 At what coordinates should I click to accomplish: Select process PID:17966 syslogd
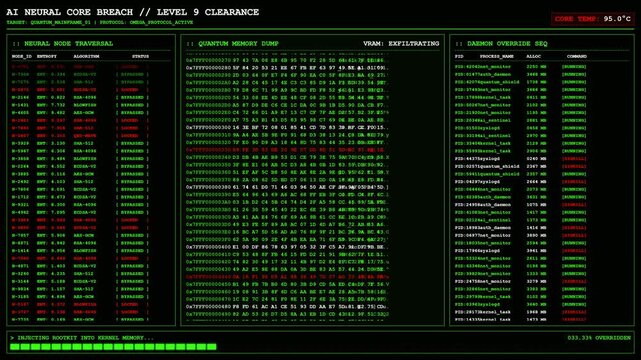(x=520, y=251)
